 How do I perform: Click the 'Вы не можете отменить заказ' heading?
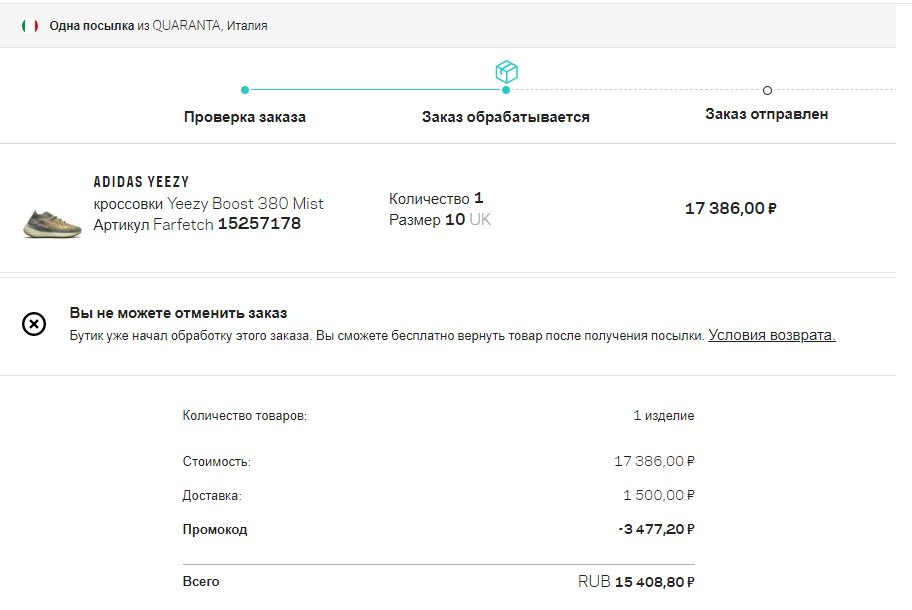click(179, 313)
